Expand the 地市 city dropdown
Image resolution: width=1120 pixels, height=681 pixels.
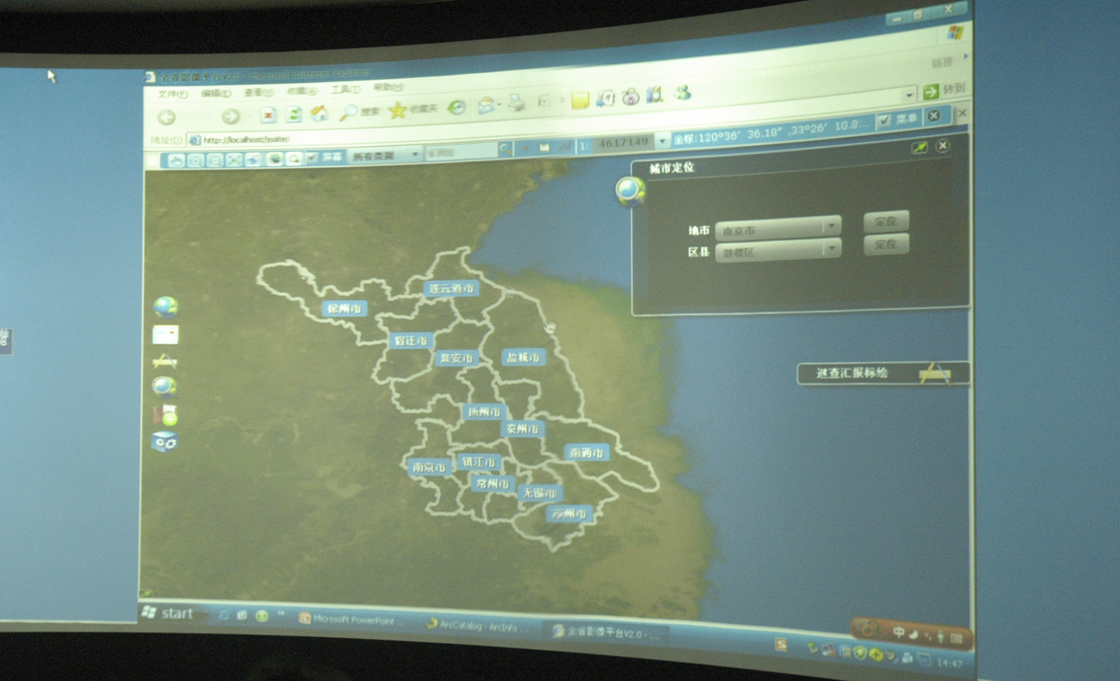coord(831,226)
